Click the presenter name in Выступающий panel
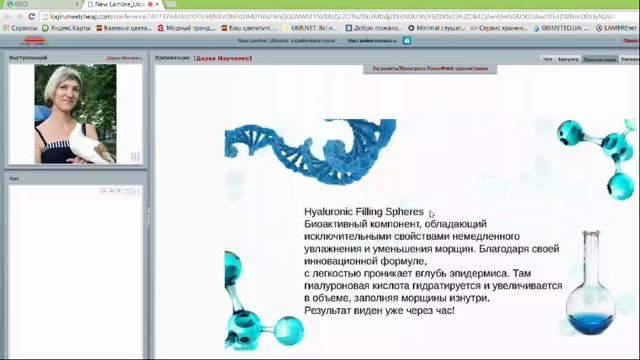The height and width of the screenshot is (360, 640). click(x=124, y=58)
